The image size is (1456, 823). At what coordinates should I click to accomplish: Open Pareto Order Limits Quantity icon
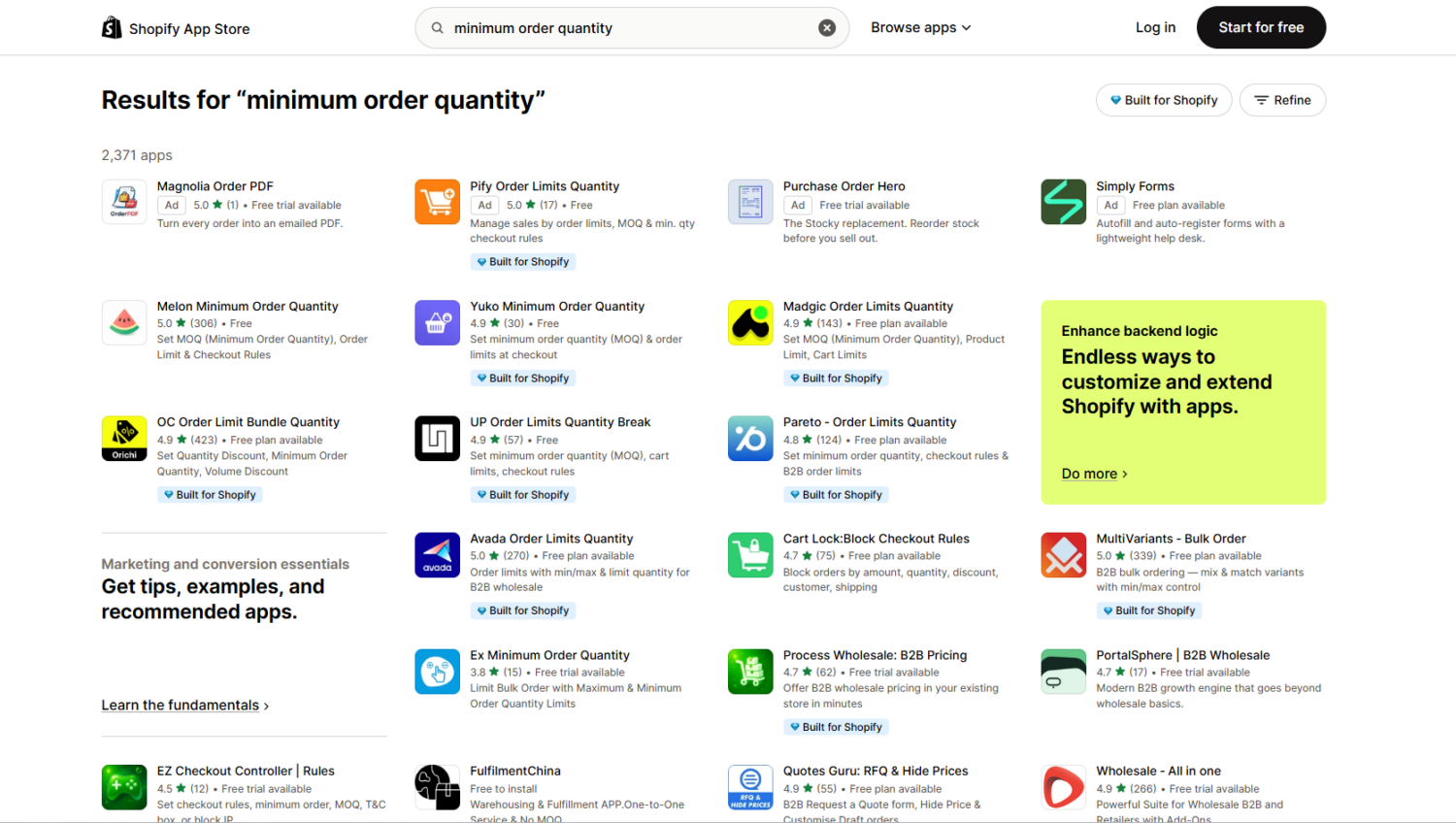pos(750,439)
